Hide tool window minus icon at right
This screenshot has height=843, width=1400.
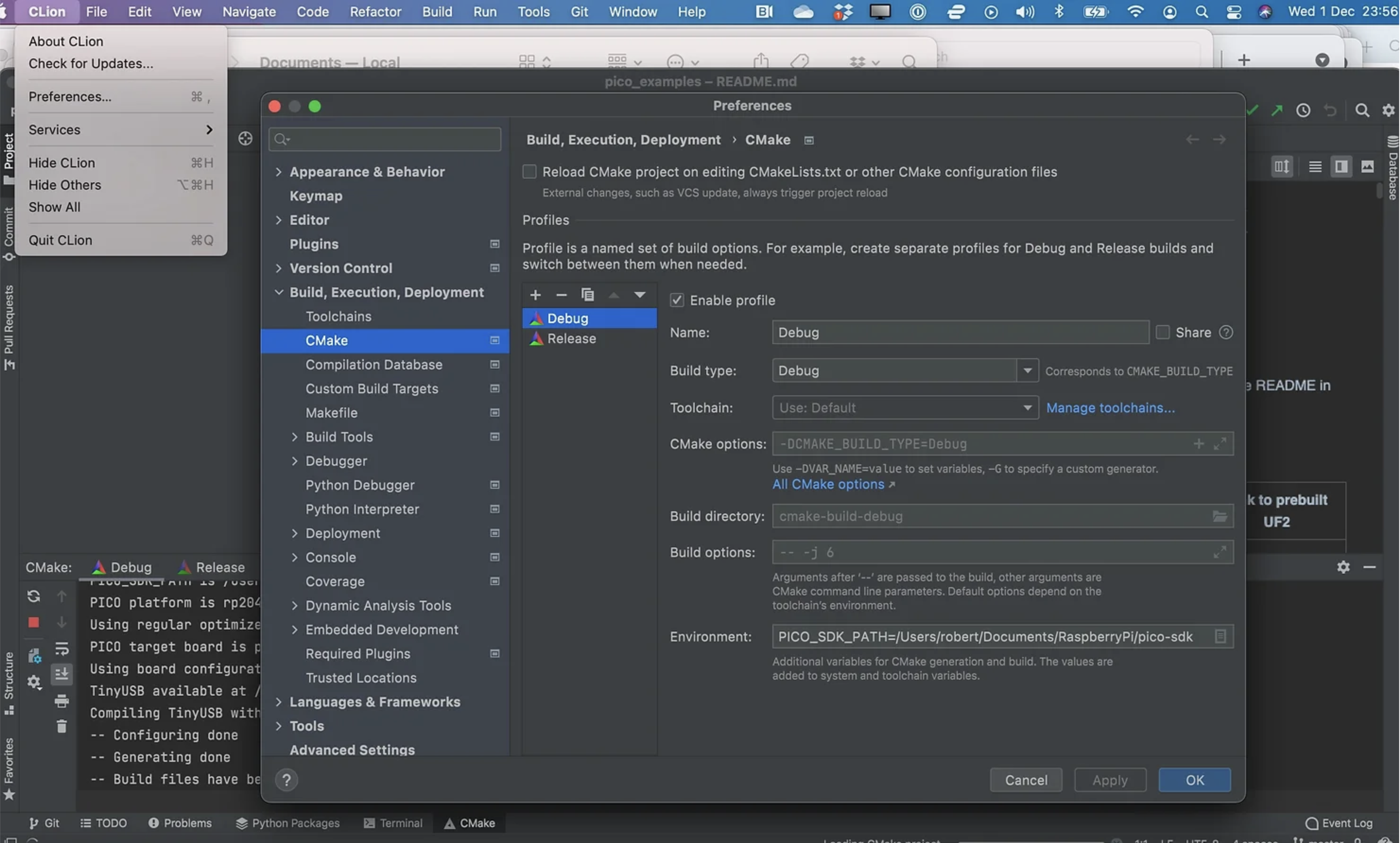click(x=1369, y=567)
